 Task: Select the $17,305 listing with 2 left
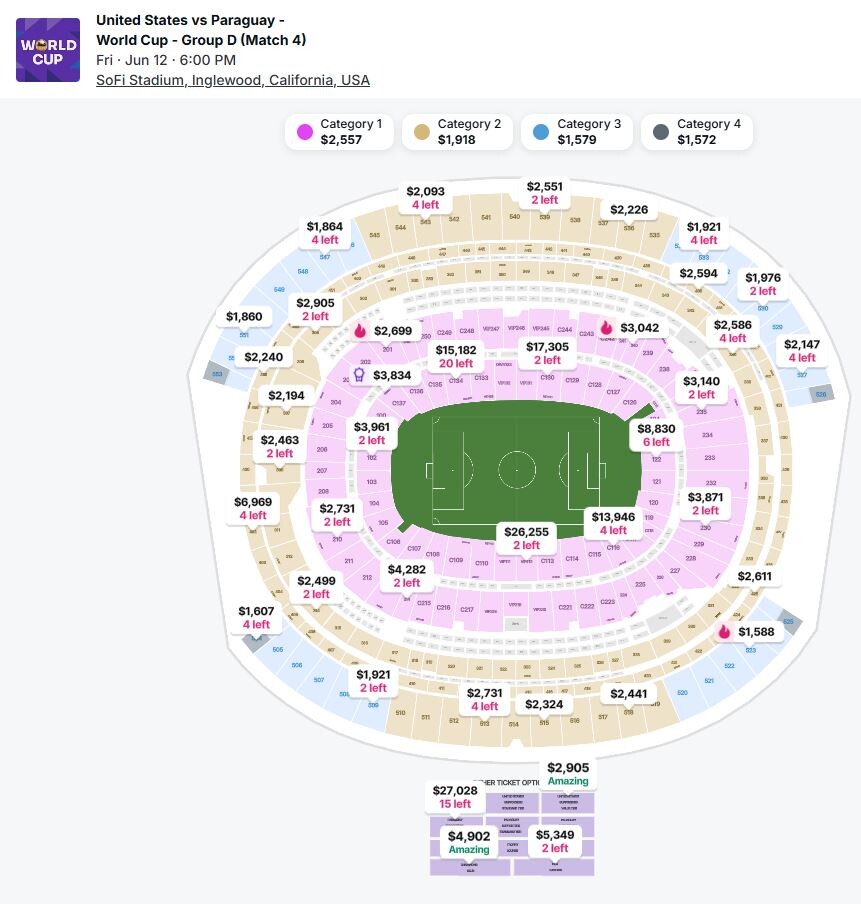tap(547, 353)
